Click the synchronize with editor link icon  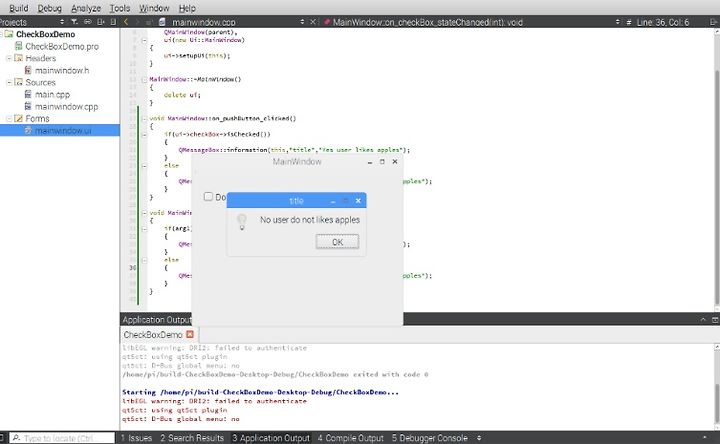[87, 22]
